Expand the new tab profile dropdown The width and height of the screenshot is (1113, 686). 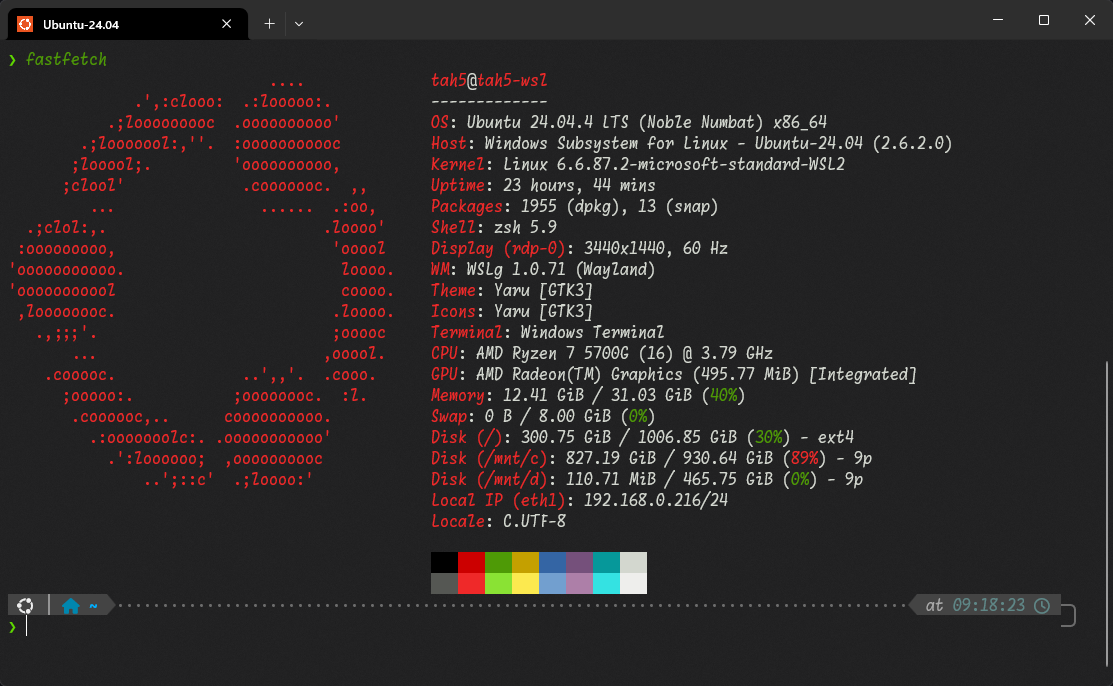click(299, 24)
